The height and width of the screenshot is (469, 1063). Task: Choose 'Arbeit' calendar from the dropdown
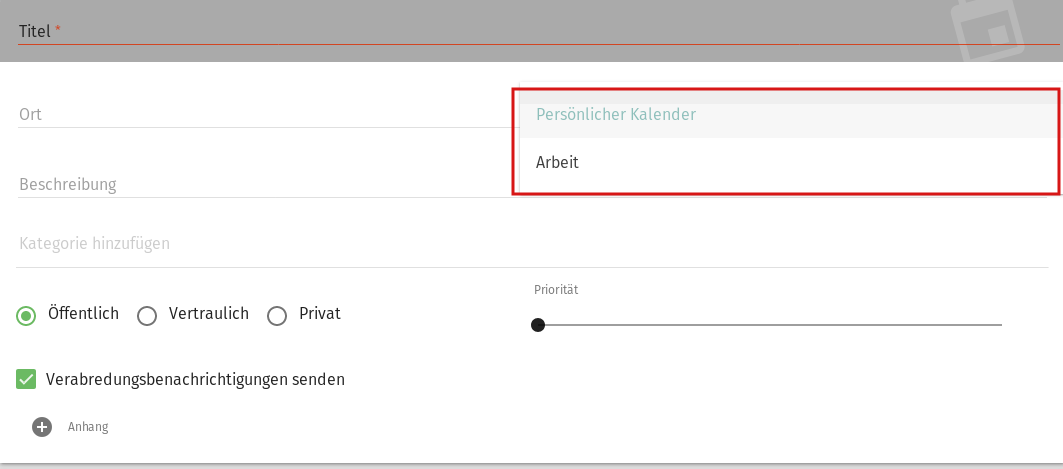558,162
